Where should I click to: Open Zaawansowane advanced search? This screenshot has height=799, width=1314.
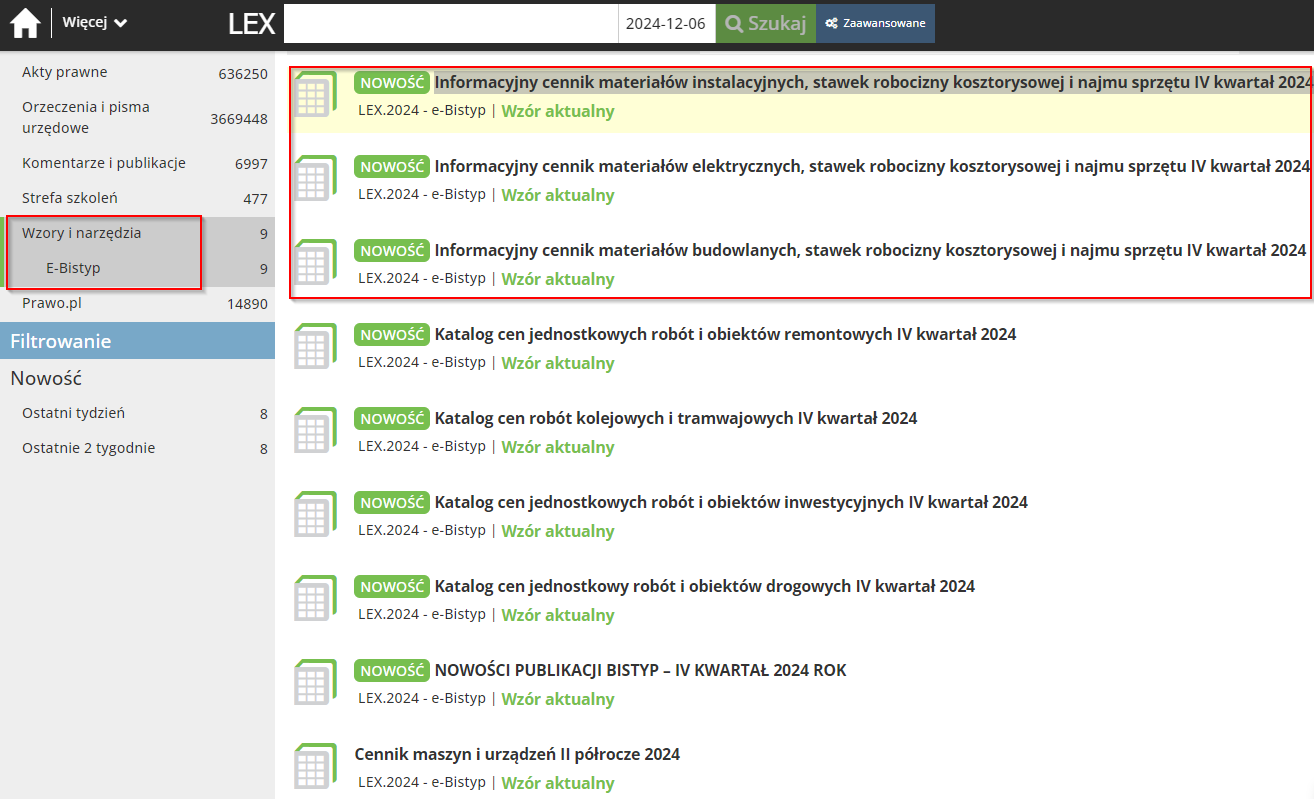tap(875, 24)
